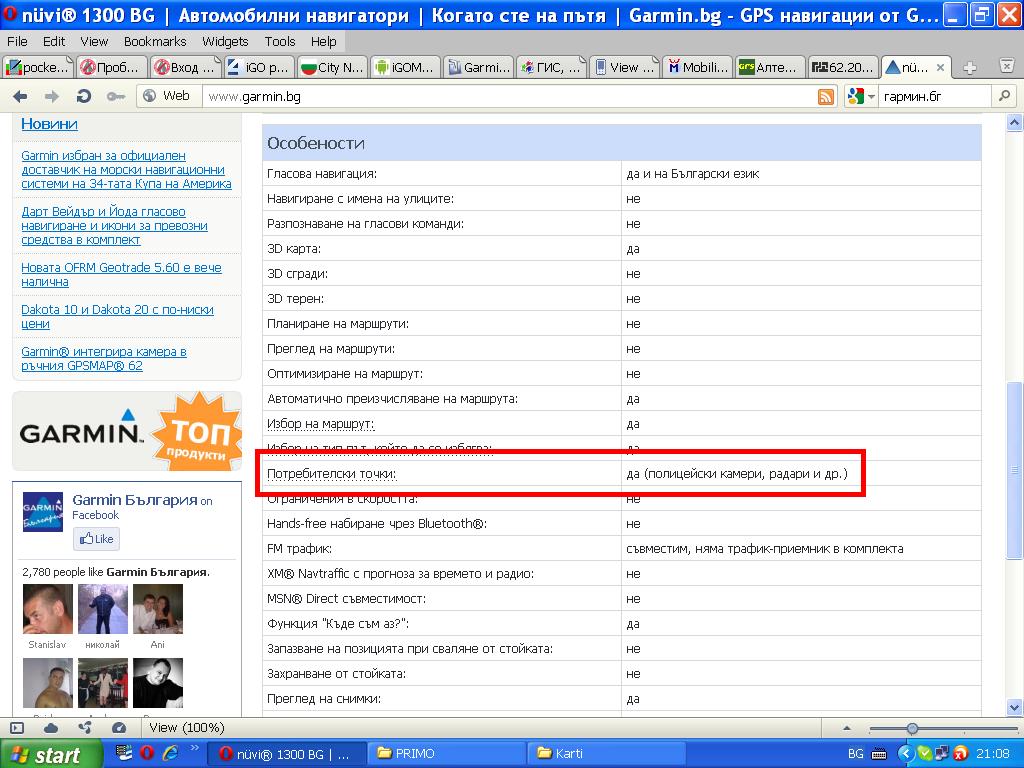Screen dimensions: 1024x768
Task: Click the Opera Link cloud icon
Action: pos(51,728)
